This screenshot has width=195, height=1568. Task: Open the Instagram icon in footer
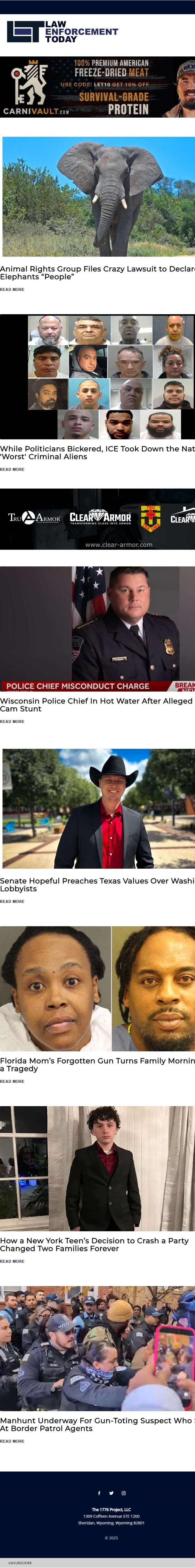123,1493
